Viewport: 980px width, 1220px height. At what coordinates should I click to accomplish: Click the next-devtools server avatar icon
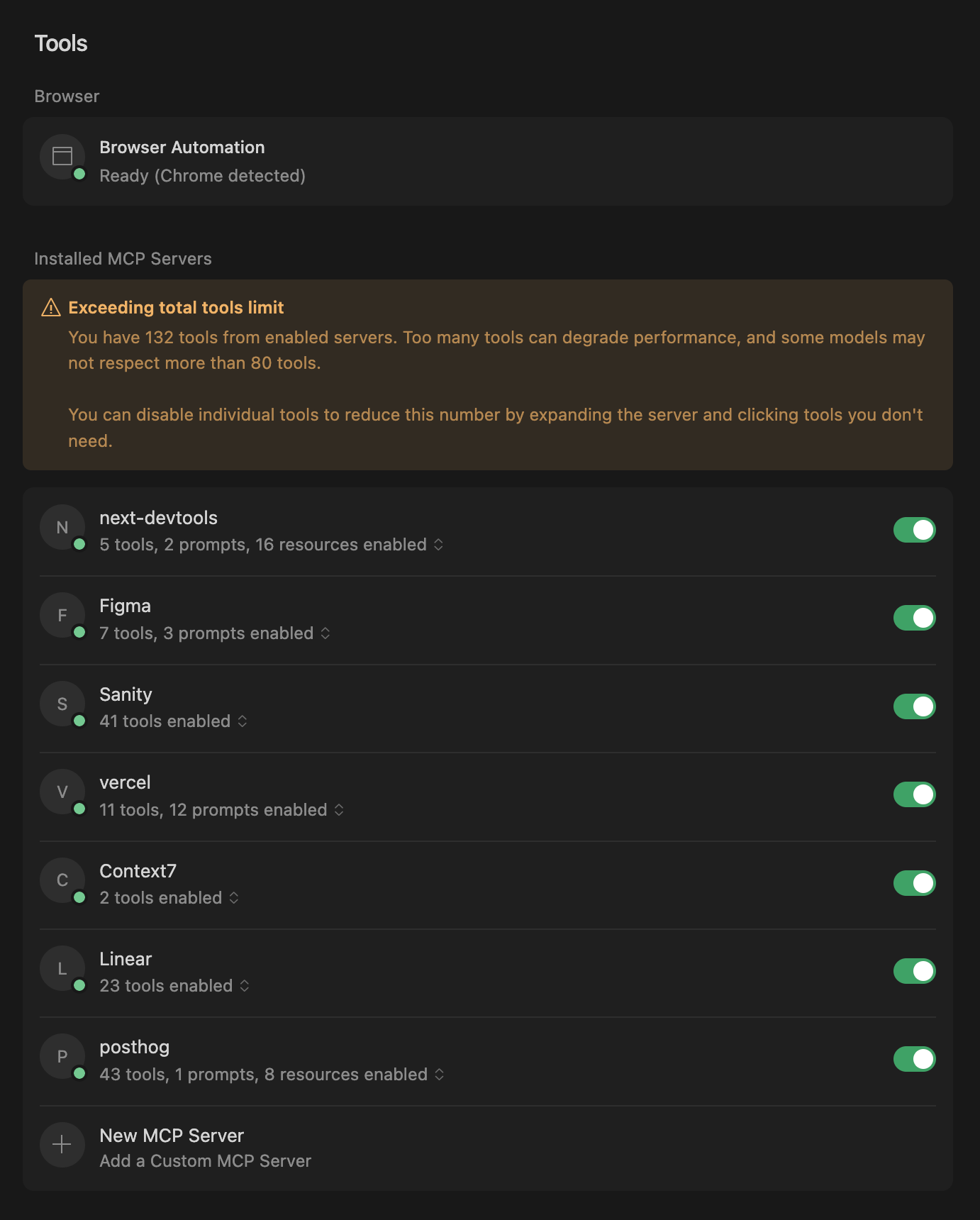point(62,527)
